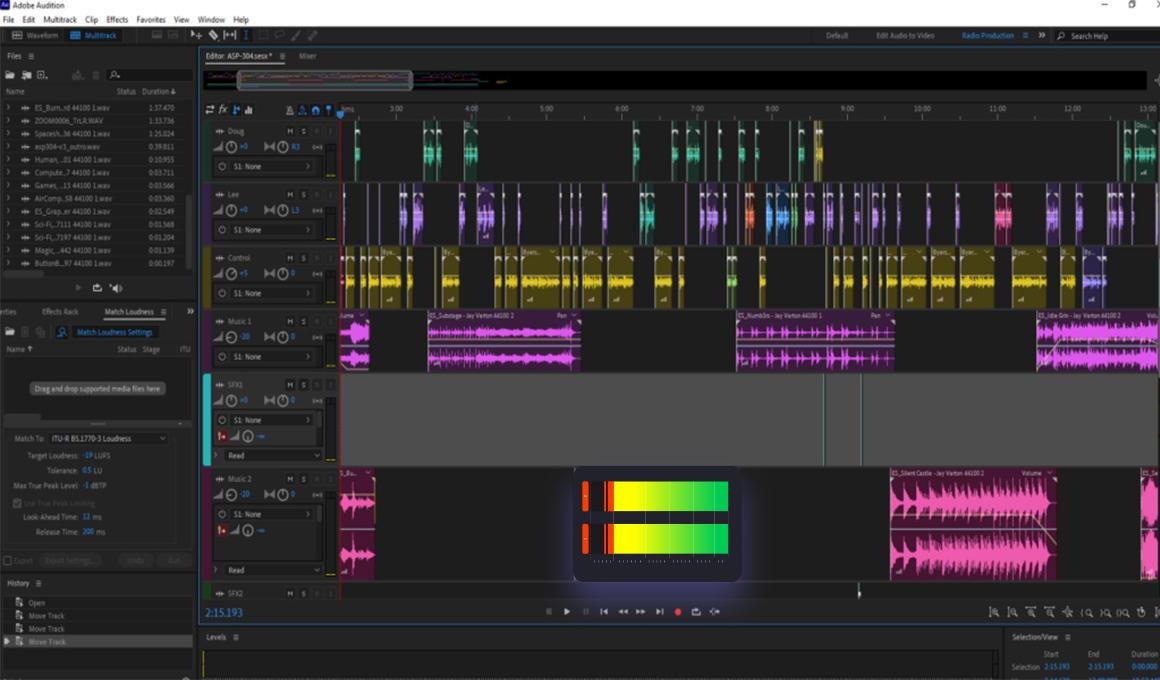
Task: Click the New File icon in Files panel
Action: [42, 75]
